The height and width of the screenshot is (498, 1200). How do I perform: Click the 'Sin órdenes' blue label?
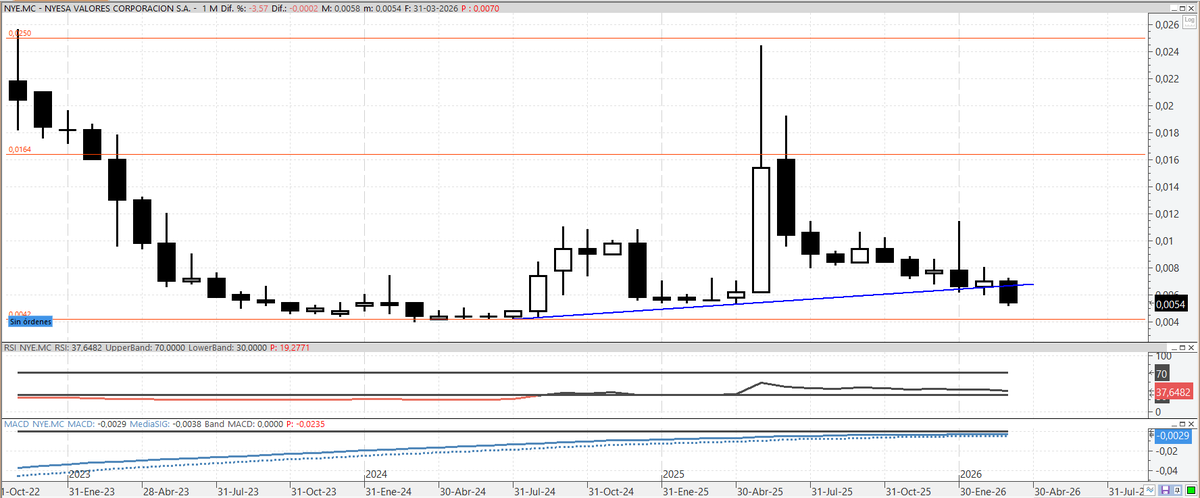[29, 322]
